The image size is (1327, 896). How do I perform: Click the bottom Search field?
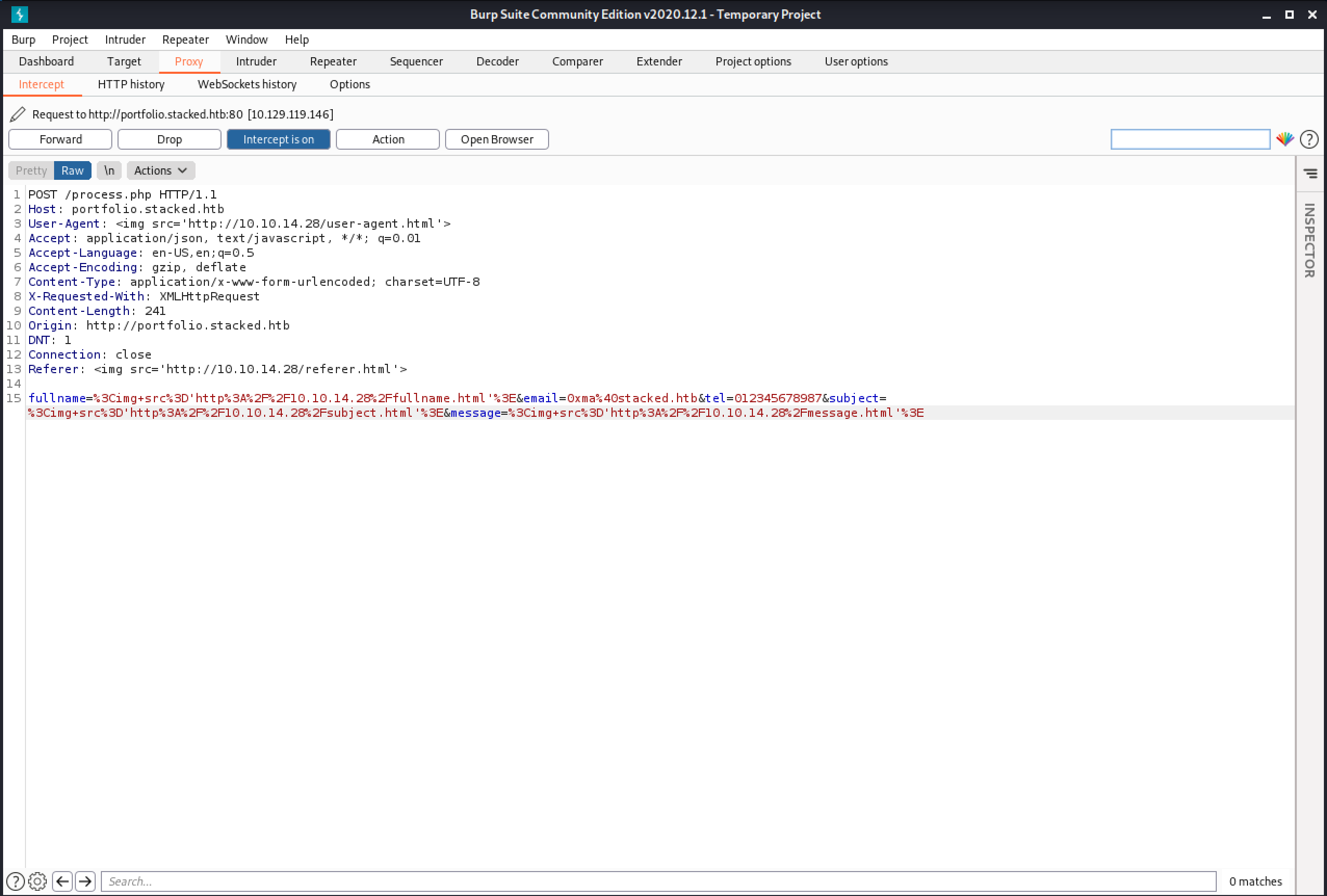[658, 881]
